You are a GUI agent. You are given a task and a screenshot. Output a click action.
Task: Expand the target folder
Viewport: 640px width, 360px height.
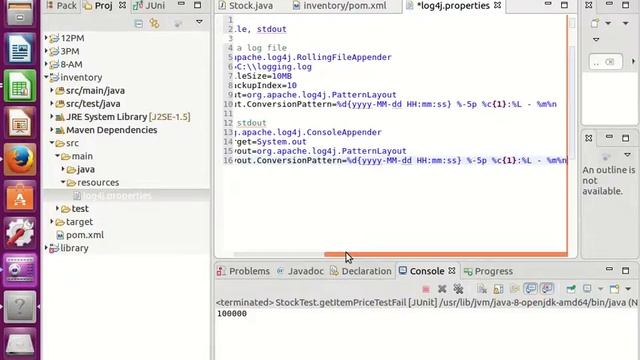[x=52, y=221]
